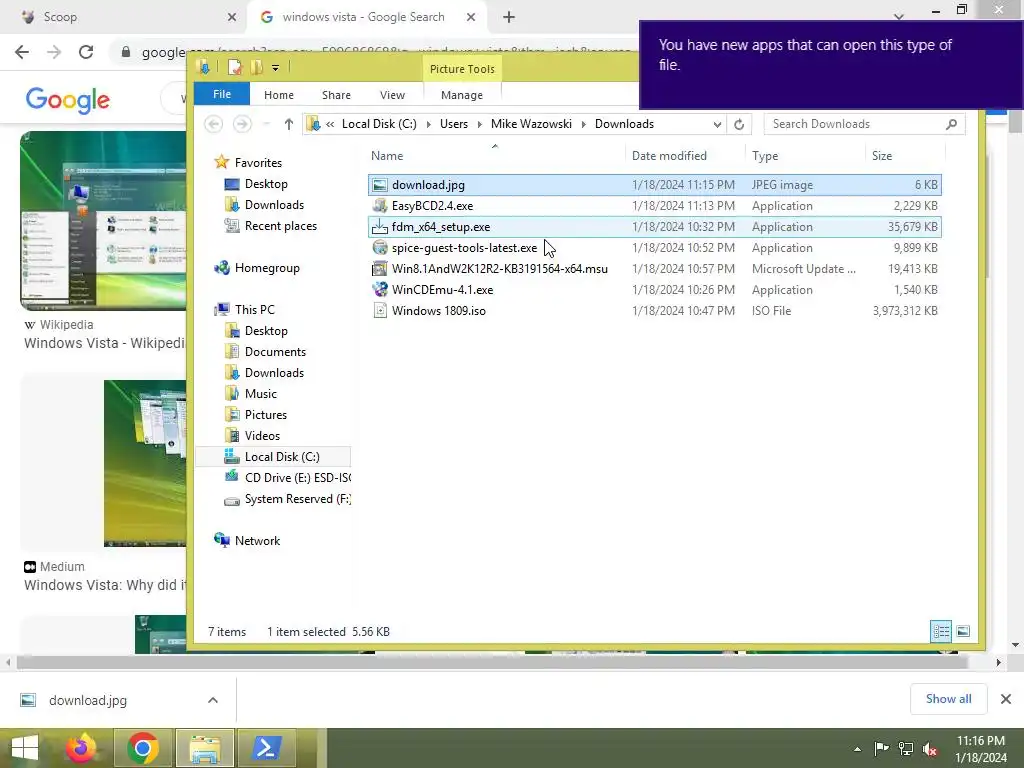Click the new apps notification banner

(831, 64)
